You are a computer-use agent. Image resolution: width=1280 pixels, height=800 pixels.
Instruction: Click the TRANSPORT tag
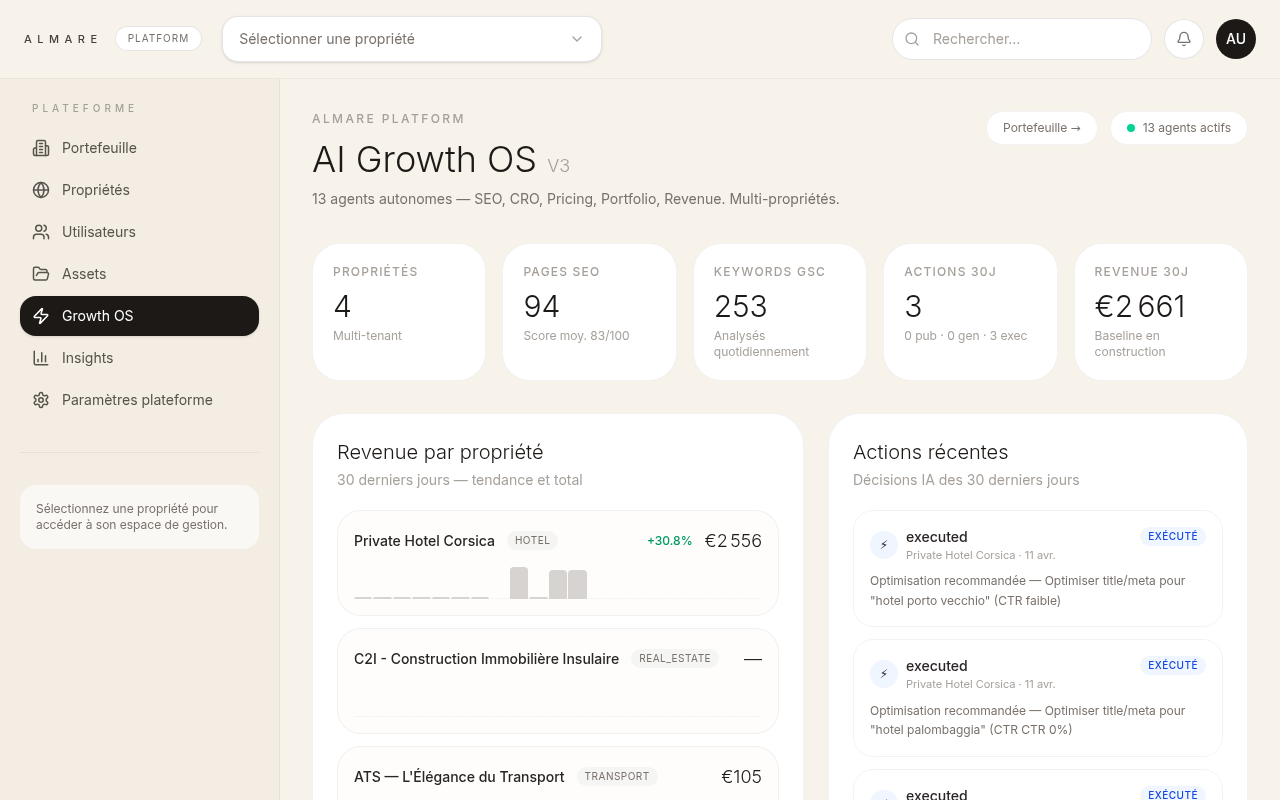[x=617, y=777]
